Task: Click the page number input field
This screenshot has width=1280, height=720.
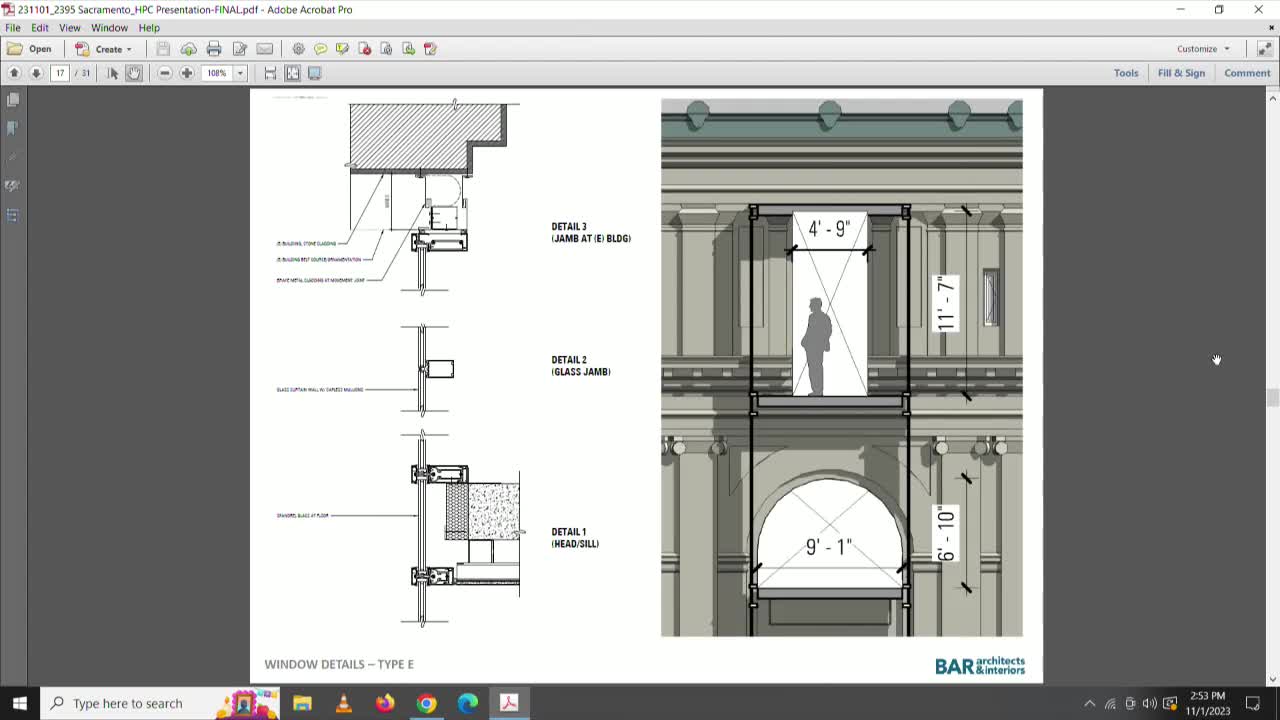Action: 60,73
